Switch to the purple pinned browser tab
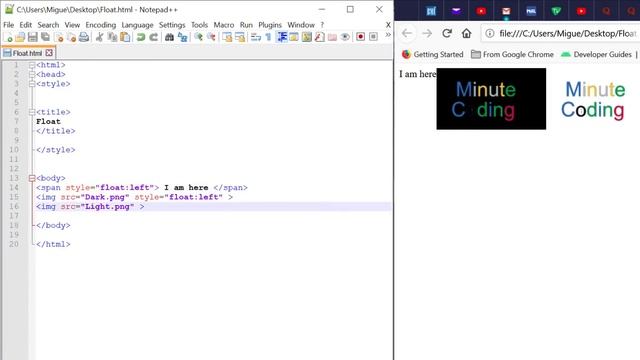Screen dimensions: 640x360 456,11
